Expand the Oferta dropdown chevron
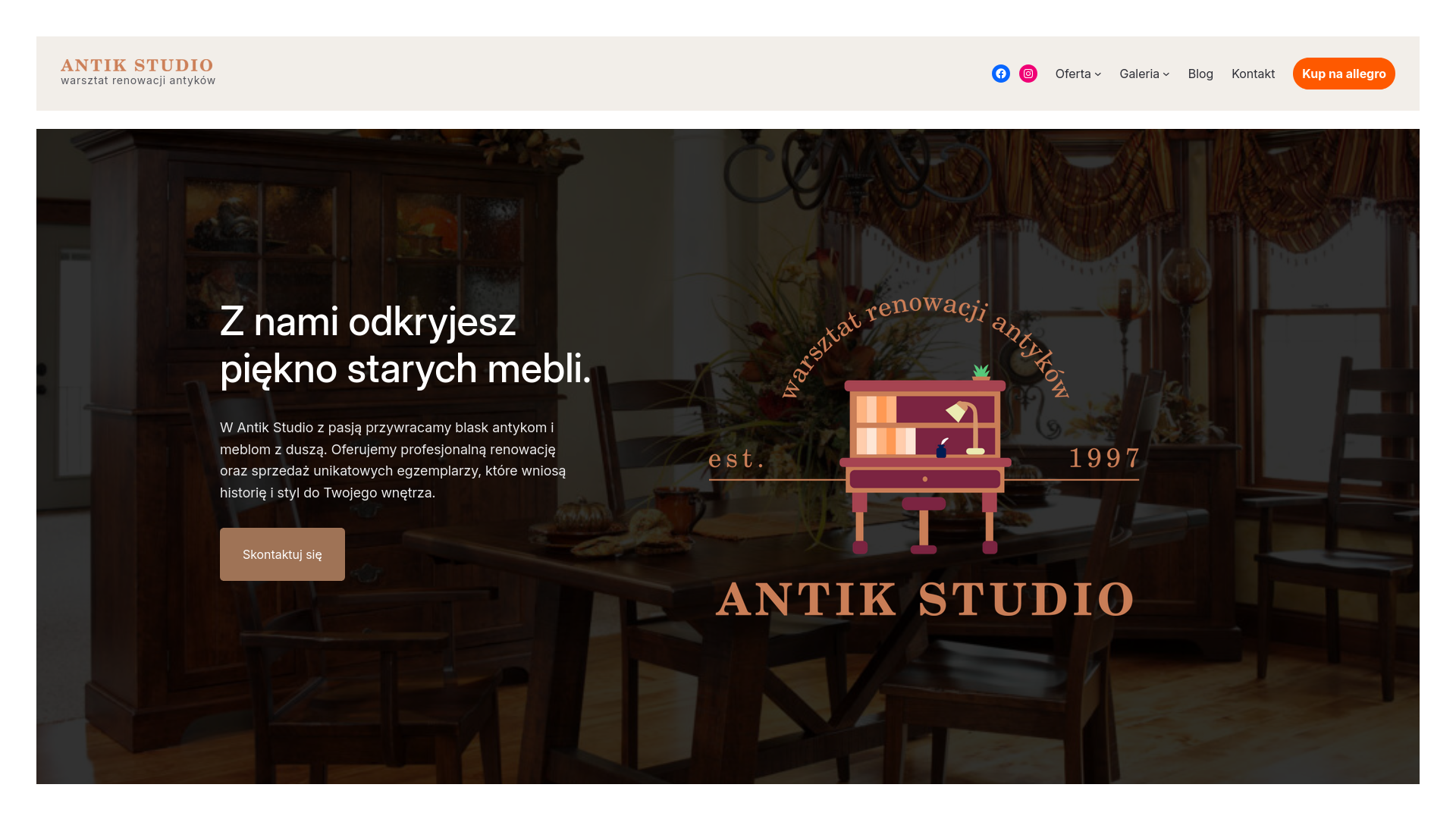The height and width of the screenshot is (819, 1456). (1098, 74)
